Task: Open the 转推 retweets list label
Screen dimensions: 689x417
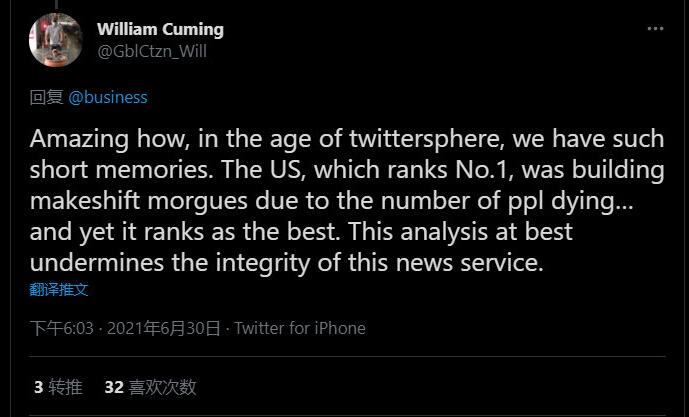Action: click(65, 387)
